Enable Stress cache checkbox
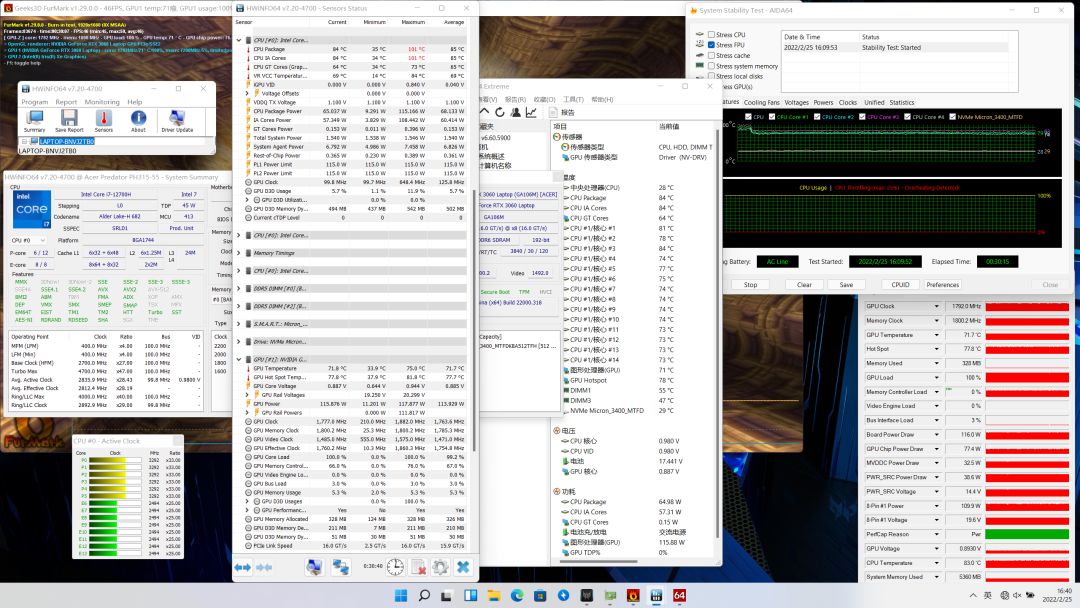Screen dimensions: 1080x608 [712, 56]
